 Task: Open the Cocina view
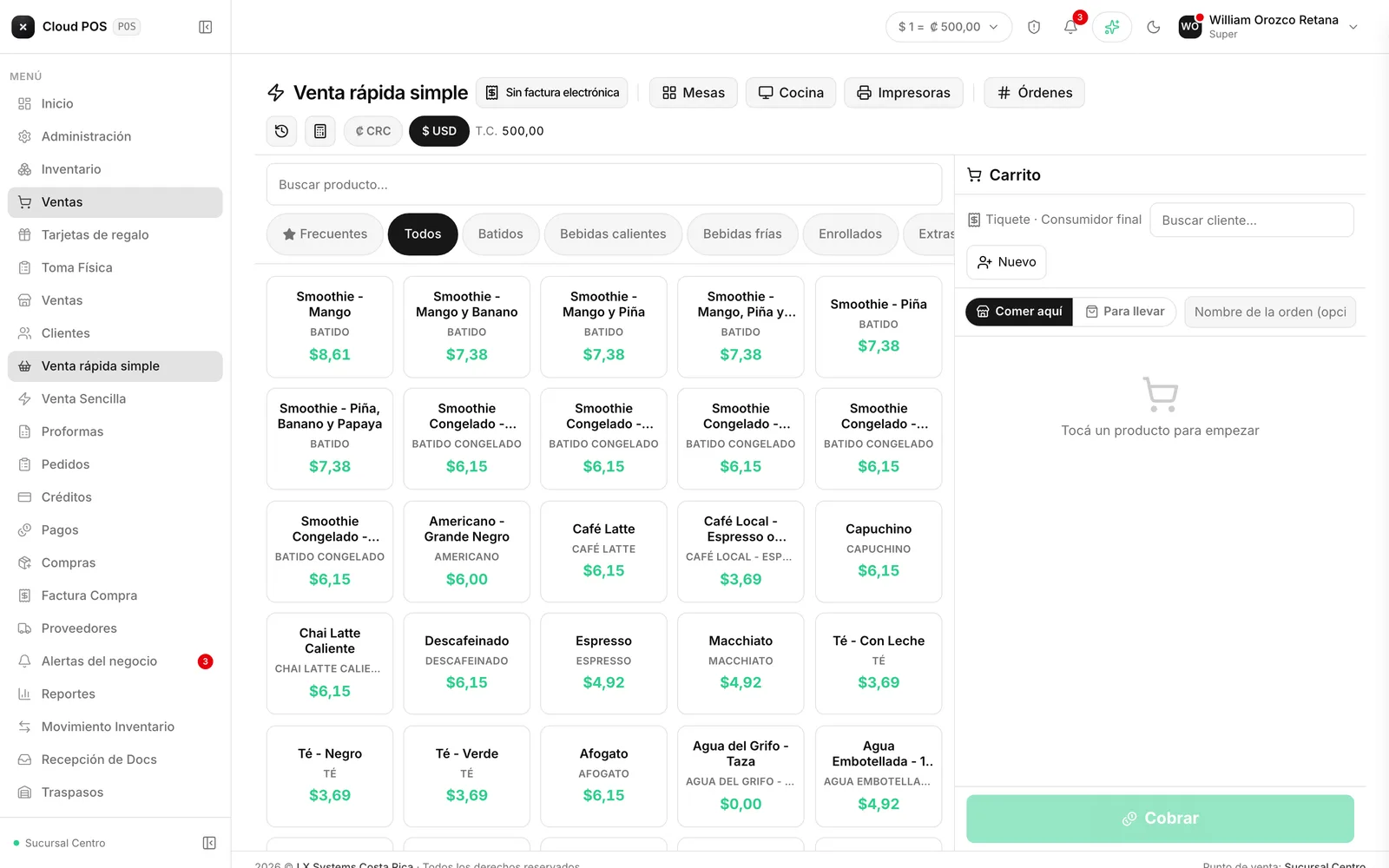pos(791,93)
